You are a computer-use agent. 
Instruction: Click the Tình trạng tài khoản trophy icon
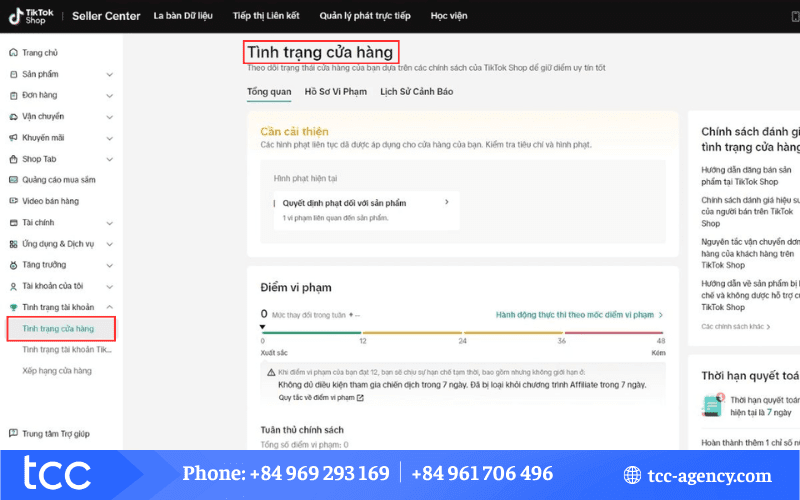click(x=13, y=307)
